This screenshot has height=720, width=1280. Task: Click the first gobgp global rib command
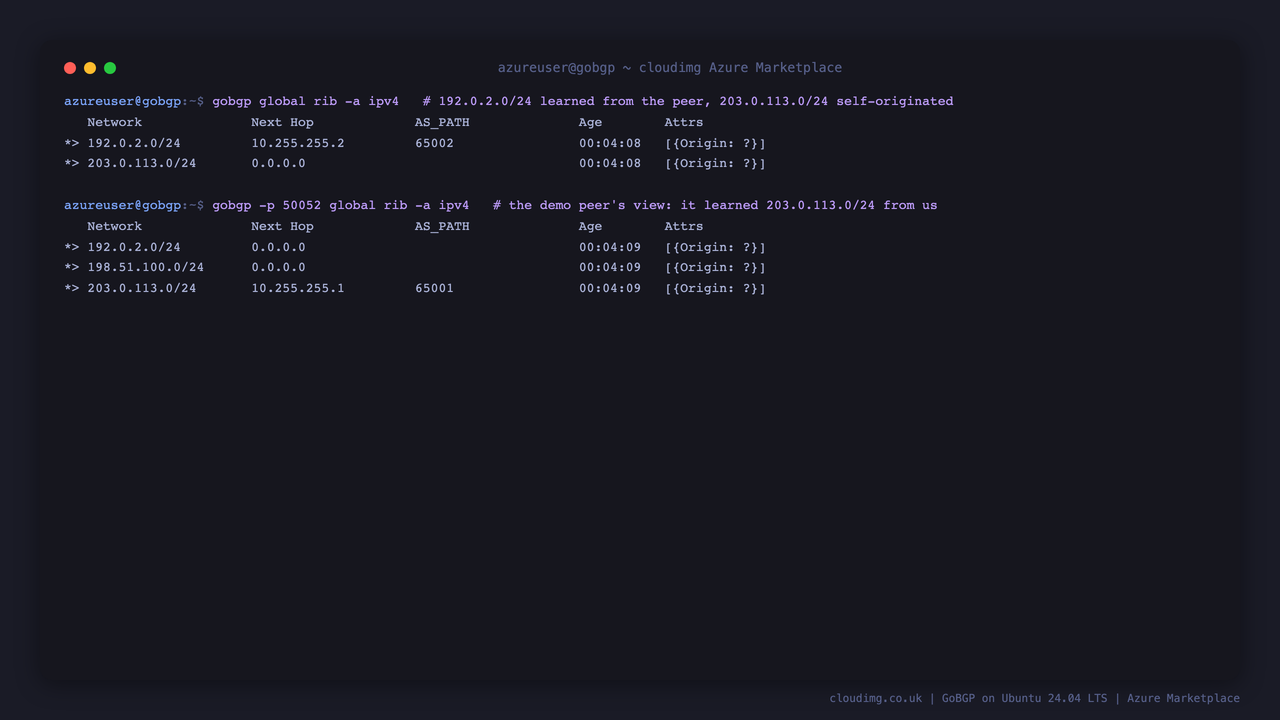point(305,101)
